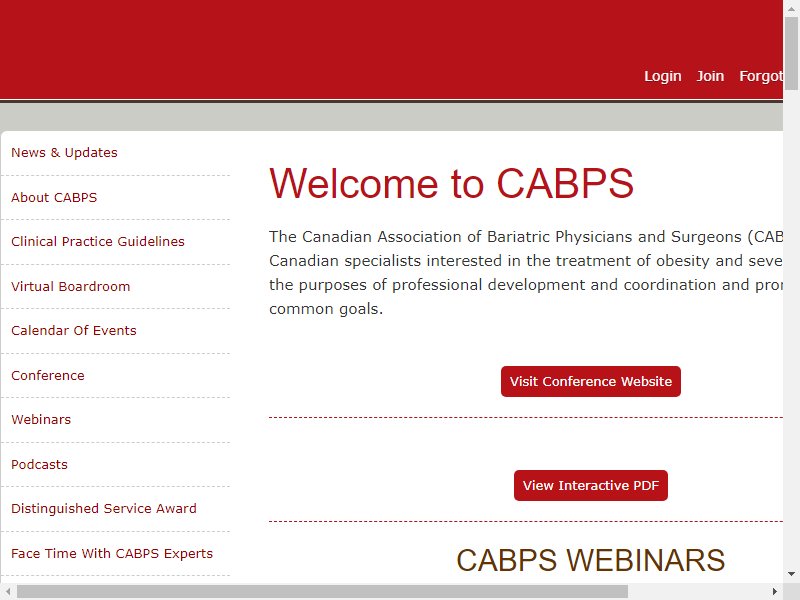Open the Login link

662,76
